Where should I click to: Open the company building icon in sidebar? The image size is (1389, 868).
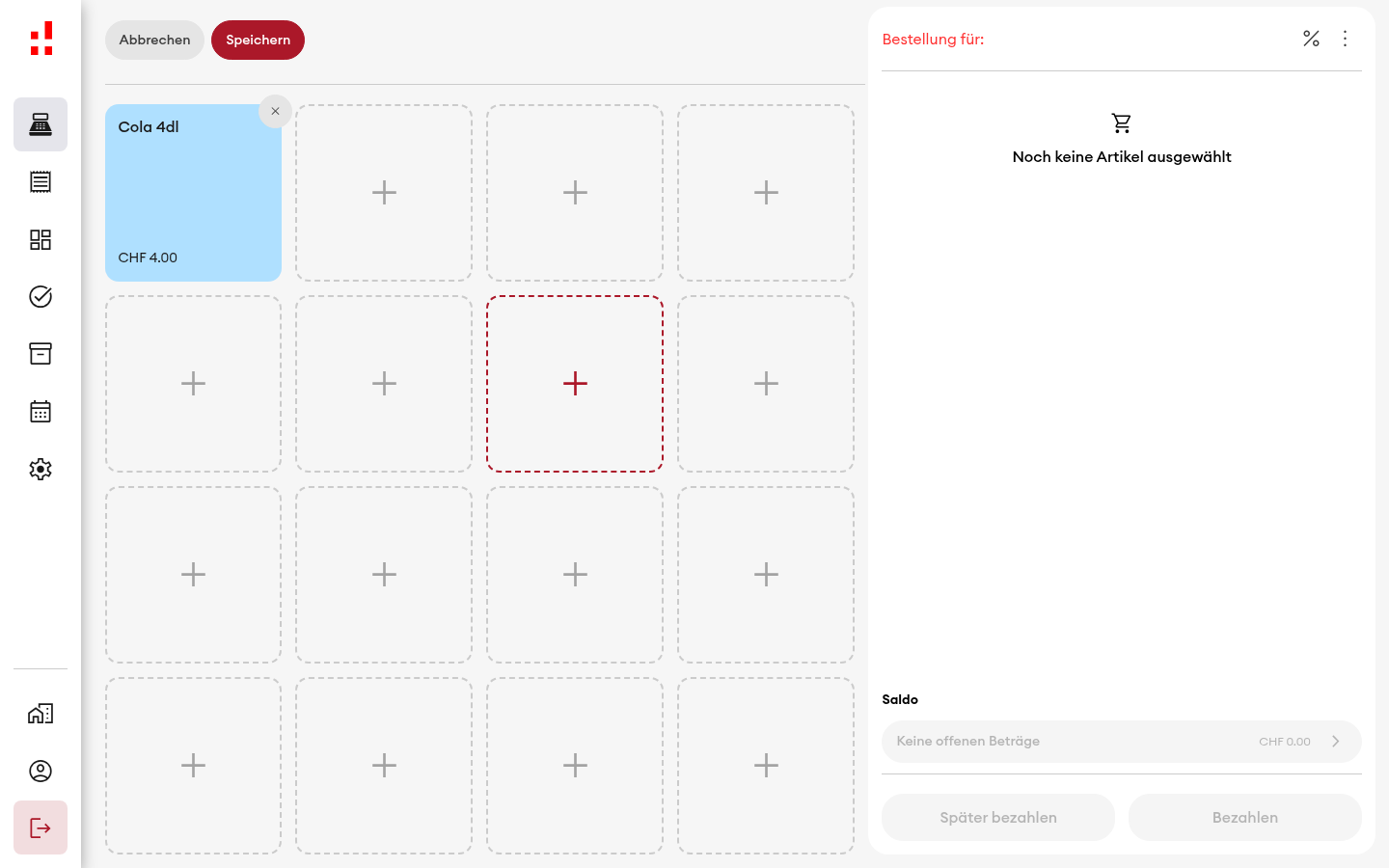pos(41,714)
